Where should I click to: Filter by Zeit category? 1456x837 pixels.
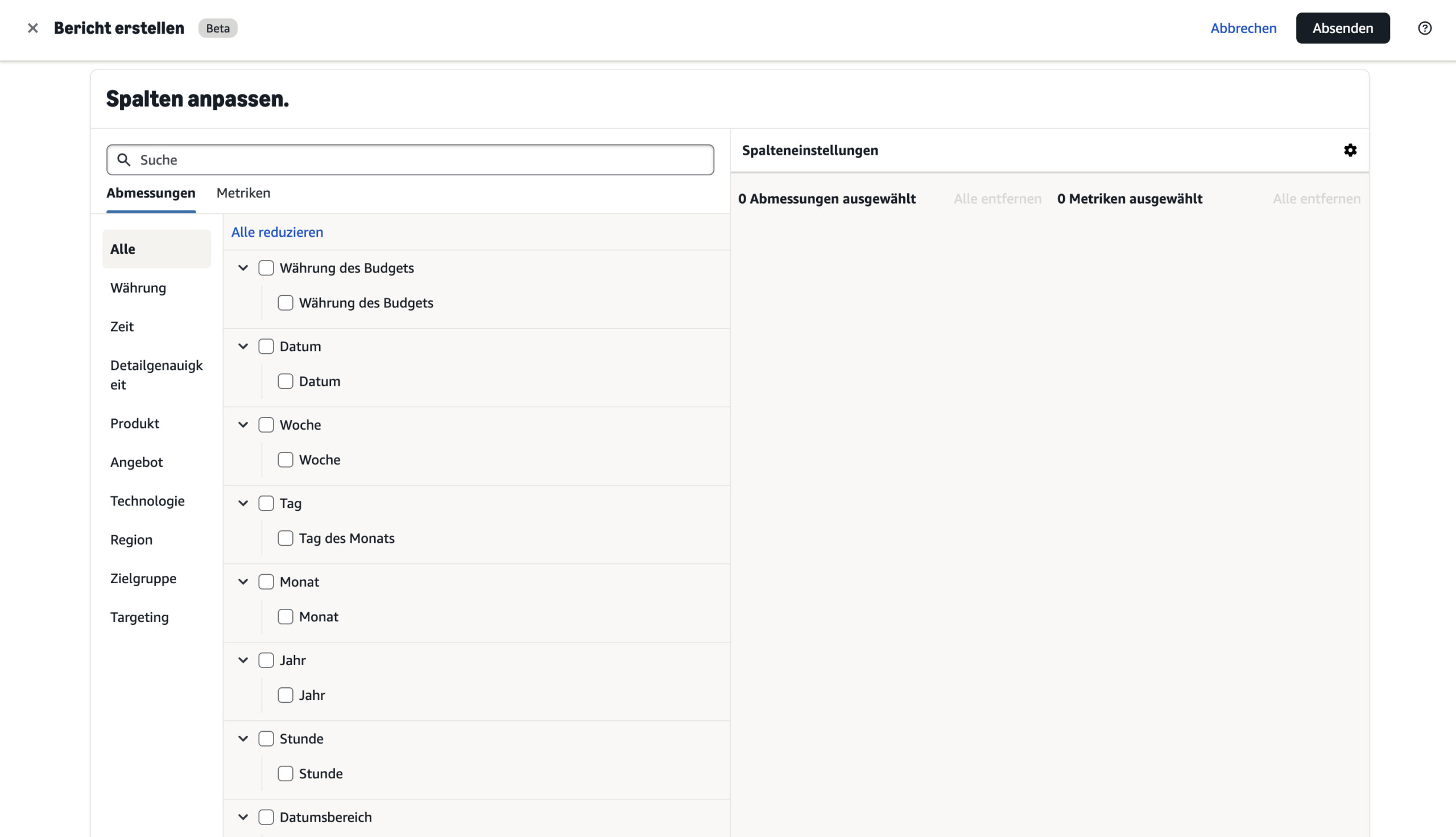[x=122, y=327]
